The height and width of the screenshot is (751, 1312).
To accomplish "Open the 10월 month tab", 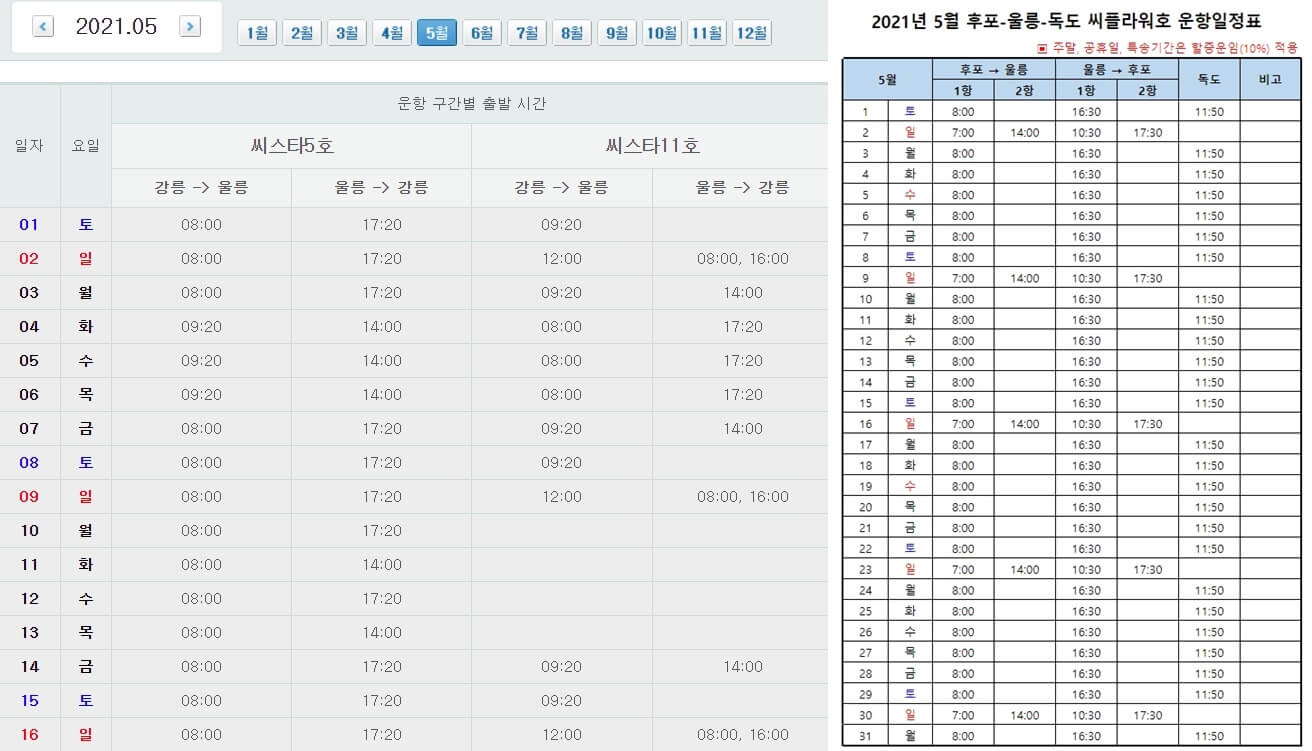I will tap(662, 33).
